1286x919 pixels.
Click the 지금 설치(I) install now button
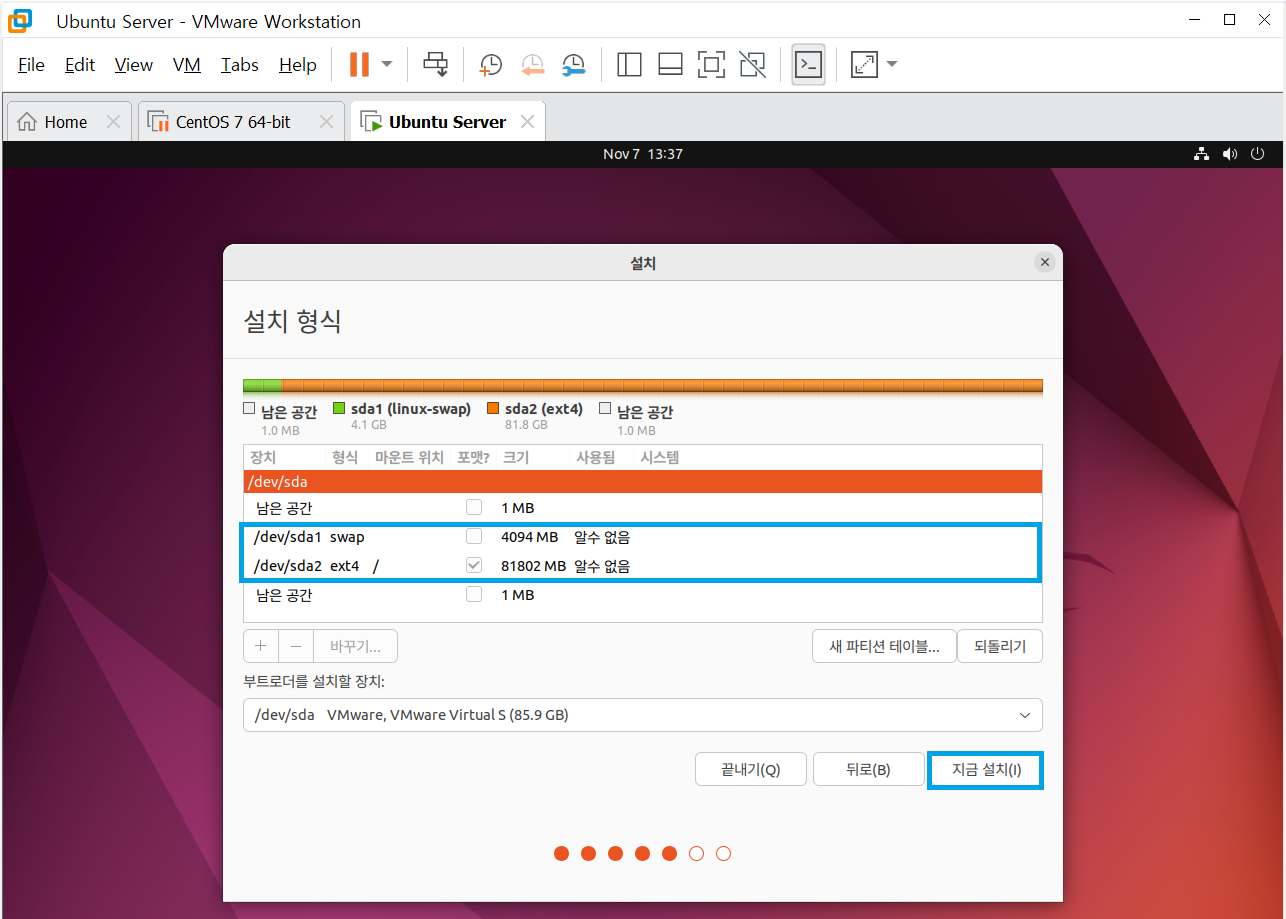coord(986,770)
